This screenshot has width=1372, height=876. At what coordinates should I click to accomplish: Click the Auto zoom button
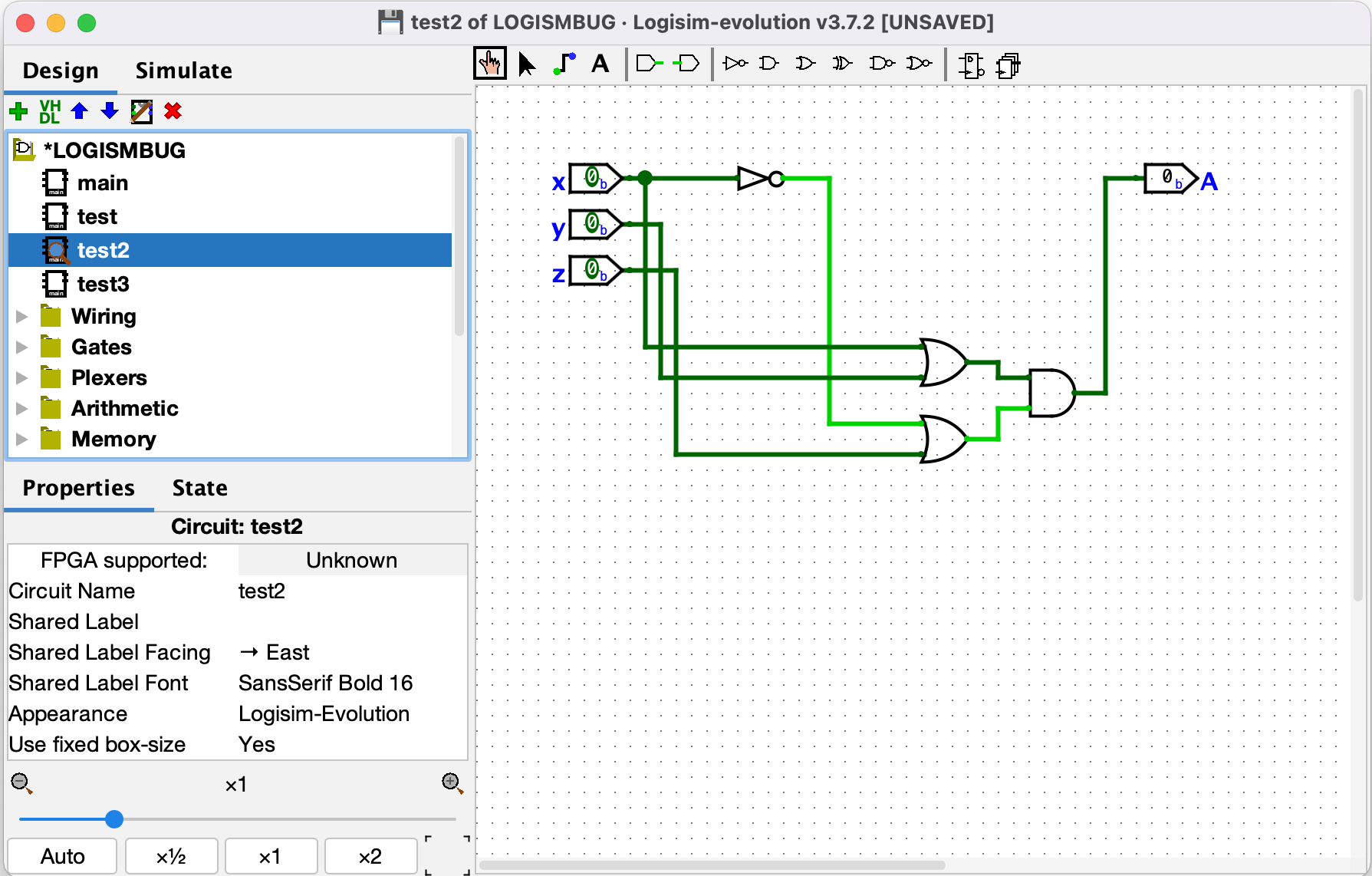[x=62, y=856]
